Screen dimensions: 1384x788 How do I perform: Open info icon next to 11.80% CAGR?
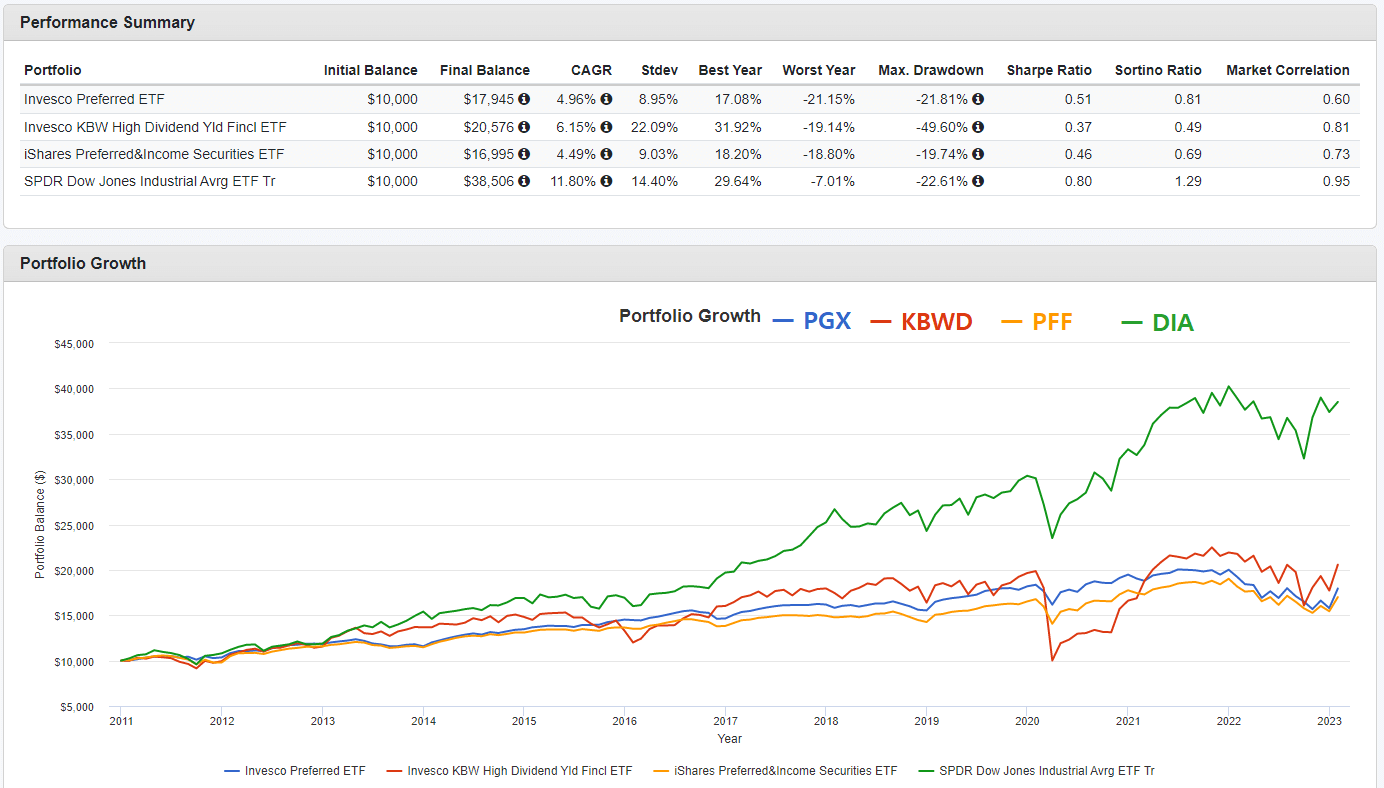point(606,181)
